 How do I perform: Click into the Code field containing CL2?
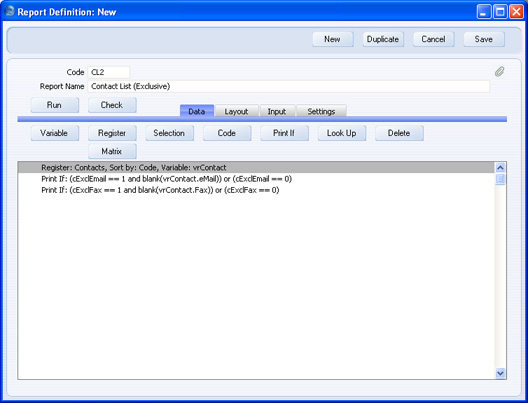tap(108, 72)
